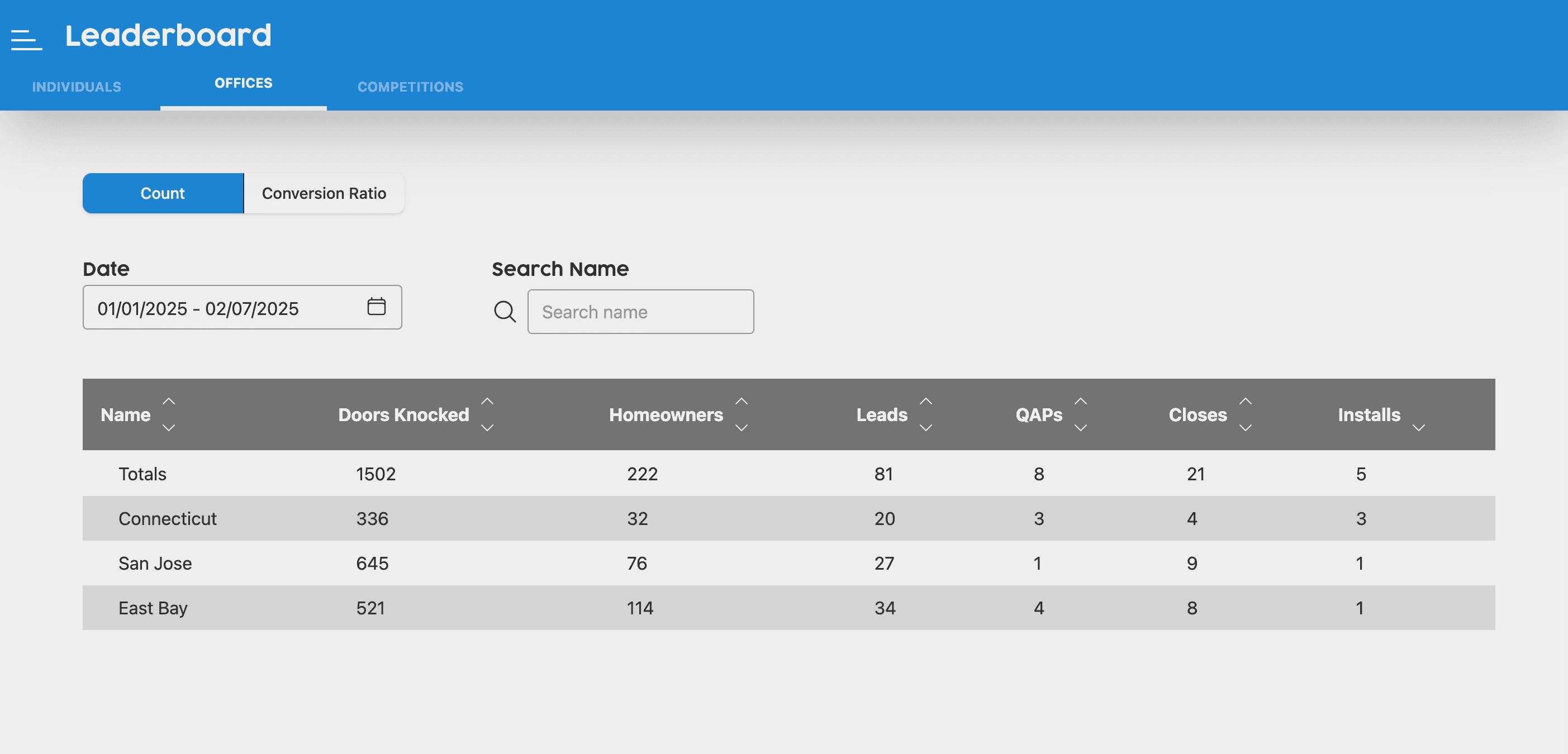Sort Name column ascending arrow
Viewport: 1568px width, 754px height.
pyautogui.click(x=169, y=402)
